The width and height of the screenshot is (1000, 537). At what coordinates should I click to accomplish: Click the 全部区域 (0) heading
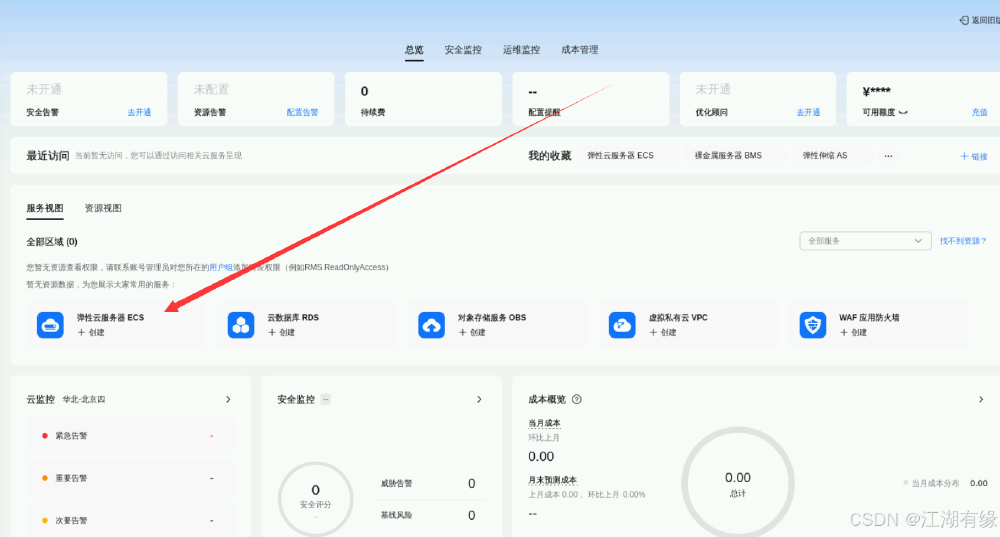click(x=52, y=242)
